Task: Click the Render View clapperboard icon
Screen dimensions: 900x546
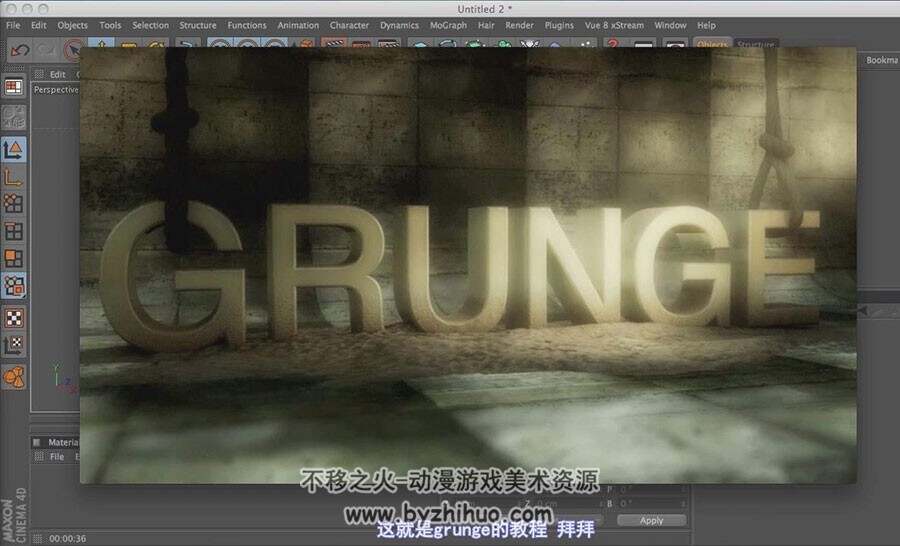Action: click(x=333, y=44)
